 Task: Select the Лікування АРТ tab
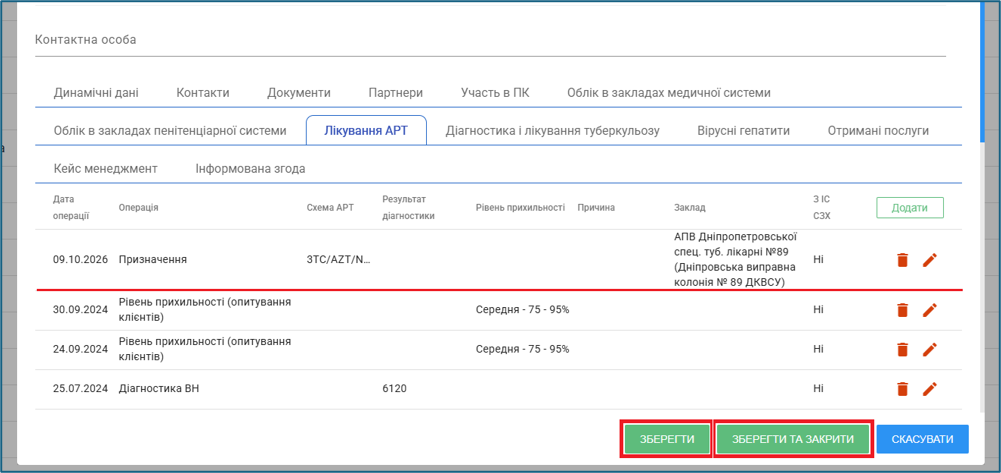click(366, 131)
